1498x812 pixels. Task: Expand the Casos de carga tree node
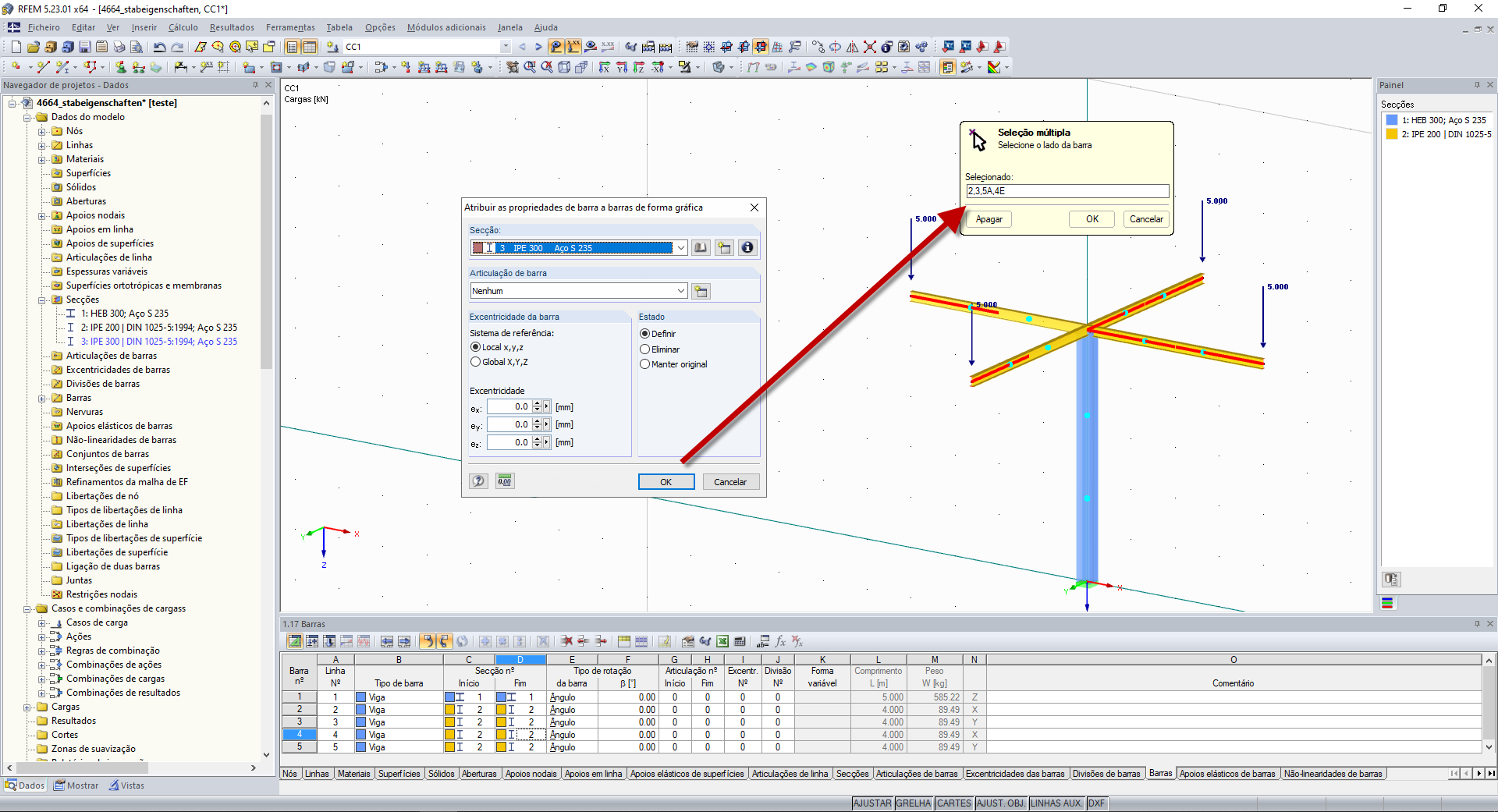[x=42, y=622]
